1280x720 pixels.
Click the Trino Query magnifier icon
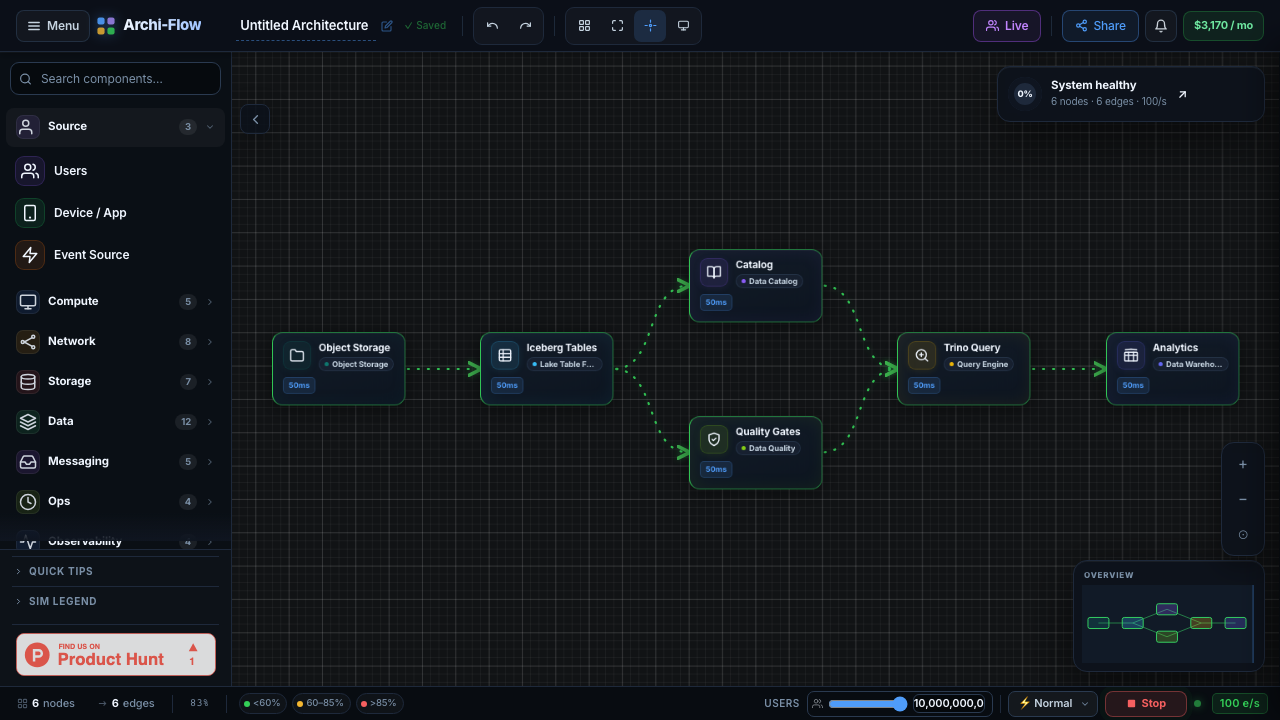[922, 356]
